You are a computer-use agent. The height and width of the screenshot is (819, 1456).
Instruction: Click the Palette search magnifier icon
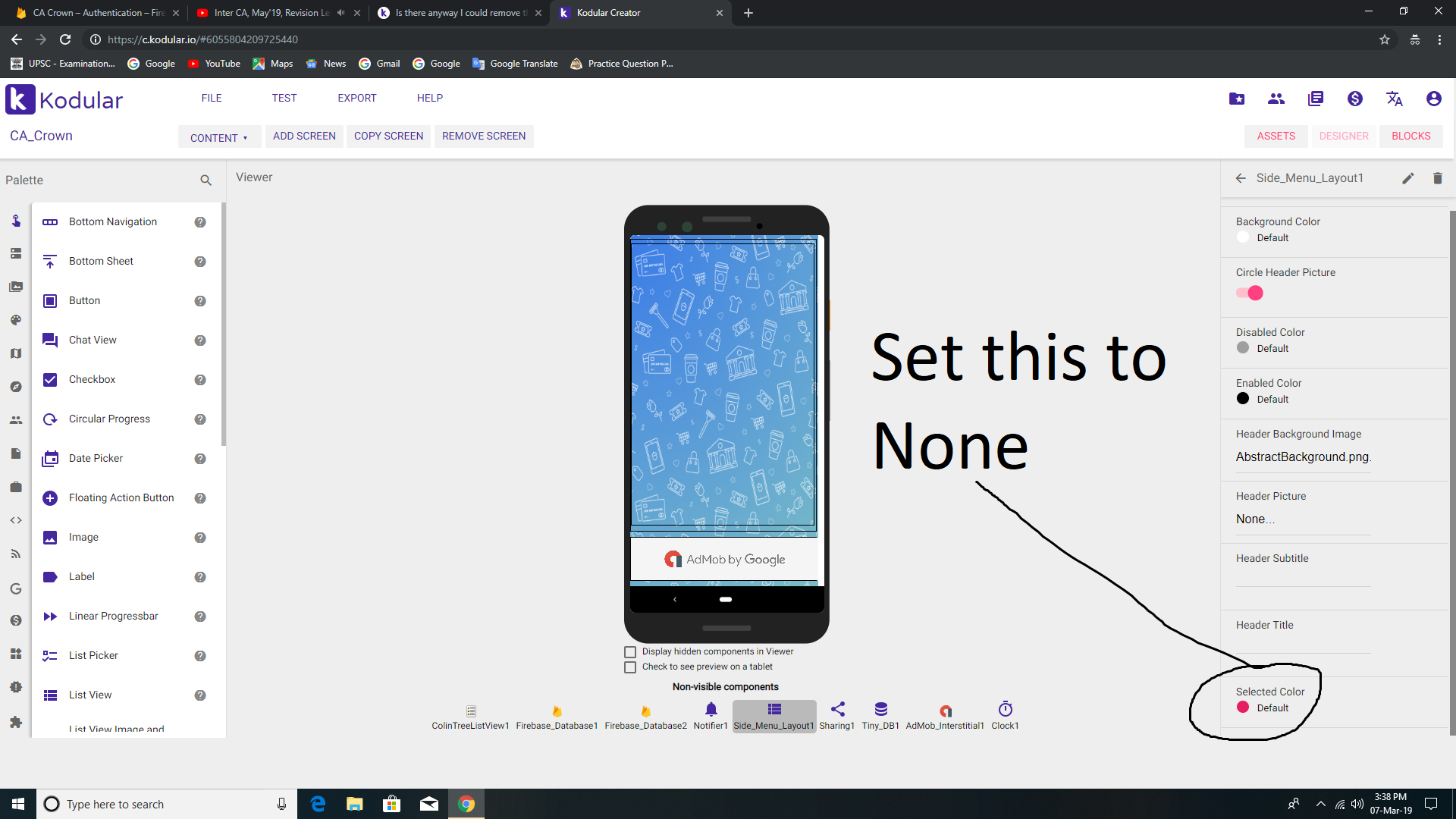[206, 180]
